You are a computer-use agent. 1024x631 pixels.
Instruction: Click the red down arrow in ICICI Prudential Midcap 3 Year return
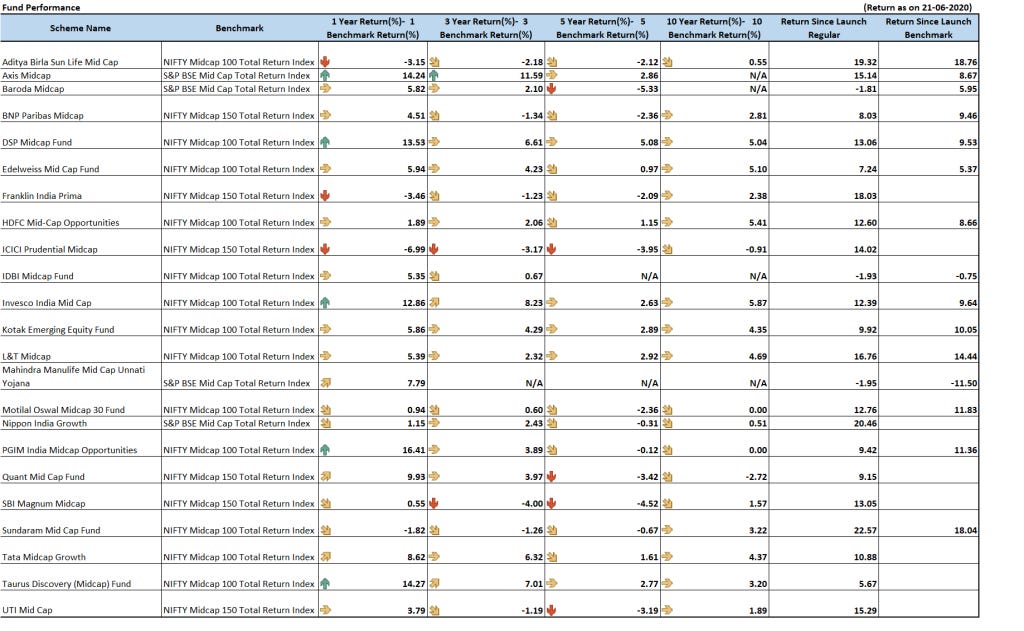pos(434,249)
